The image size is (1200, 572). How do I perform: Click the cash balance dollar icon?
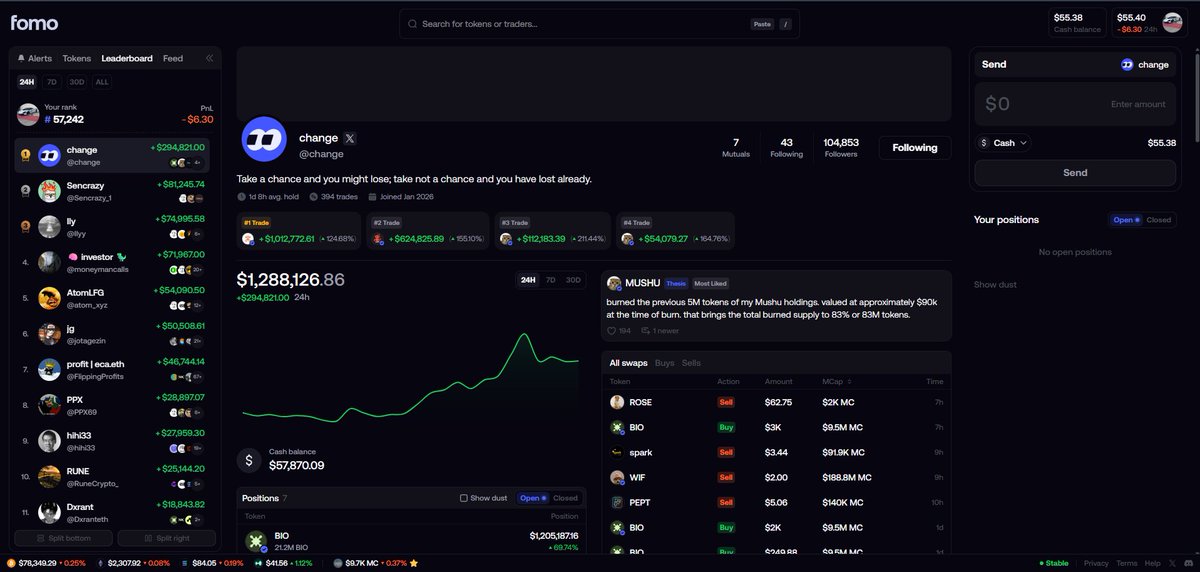[x=249, y=460]
